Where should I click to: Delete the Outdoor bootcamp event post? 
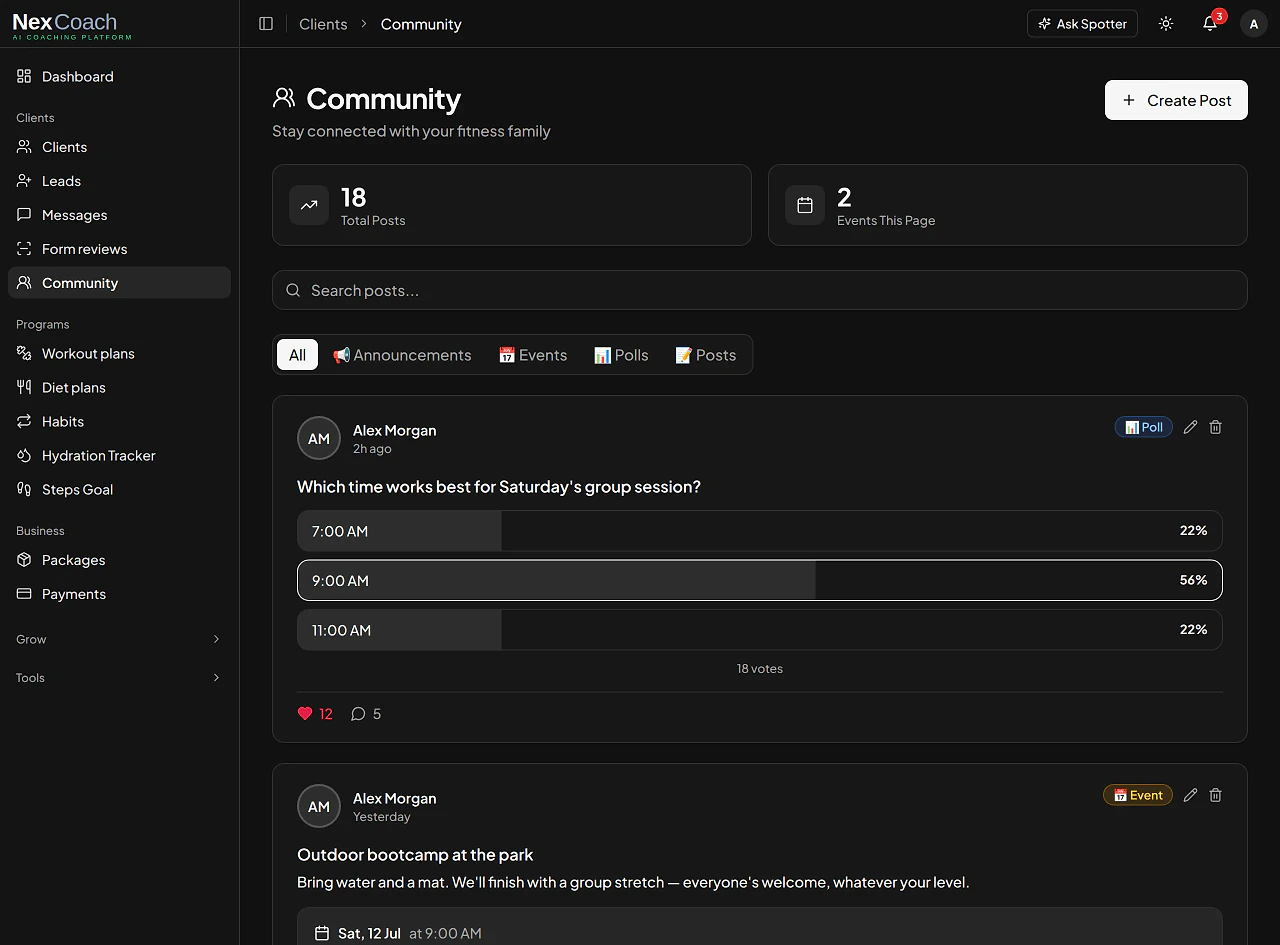point(1216,795)
